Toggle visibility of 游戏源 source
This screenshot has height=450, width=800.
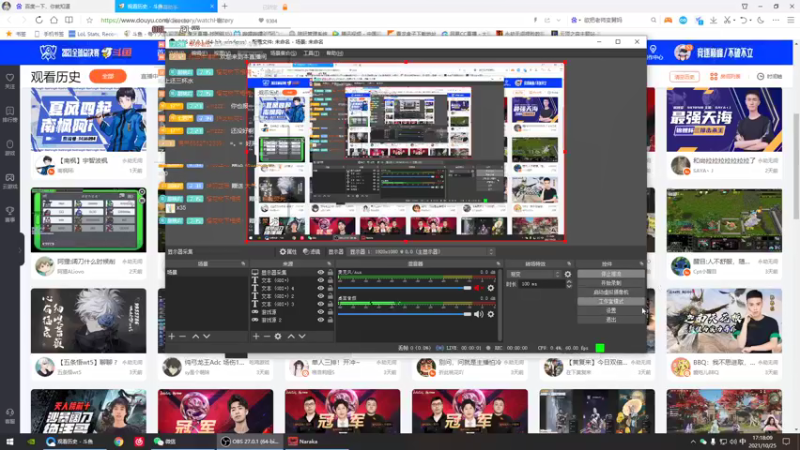pyautogui.click(x=320, y=312)
